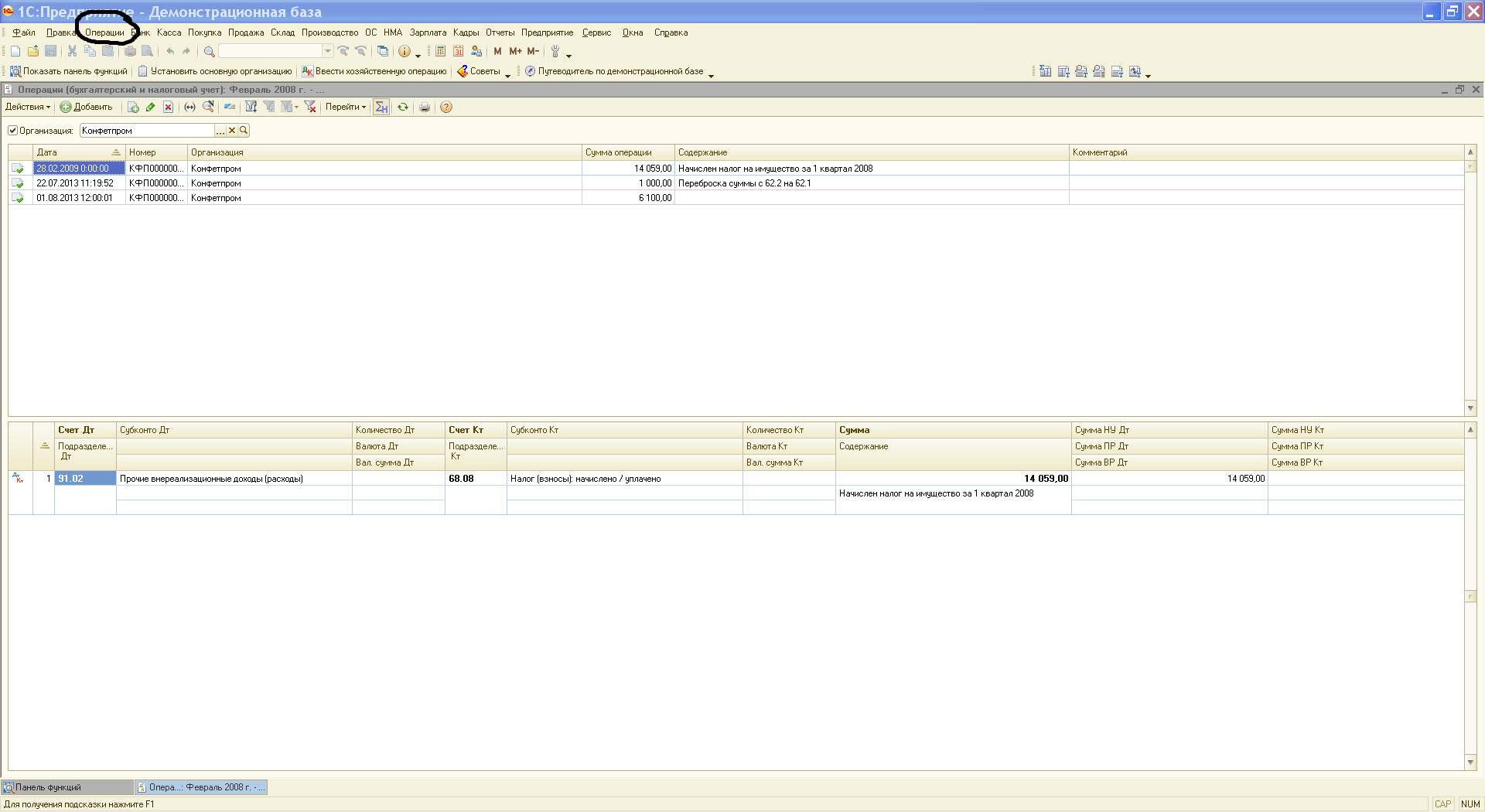Expand the Действия dropdown menu
1485x812 pixels.
(x=28, y=107)
